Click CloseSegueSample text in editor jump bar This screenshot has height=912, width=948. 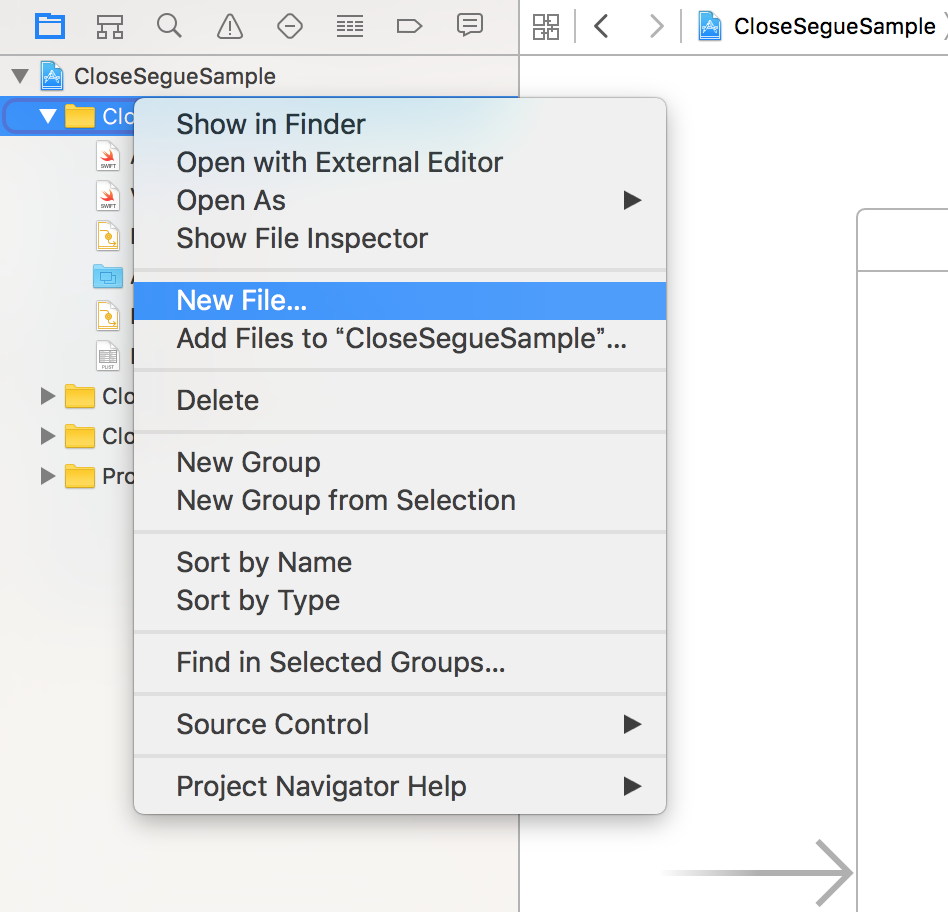[834, 27]
